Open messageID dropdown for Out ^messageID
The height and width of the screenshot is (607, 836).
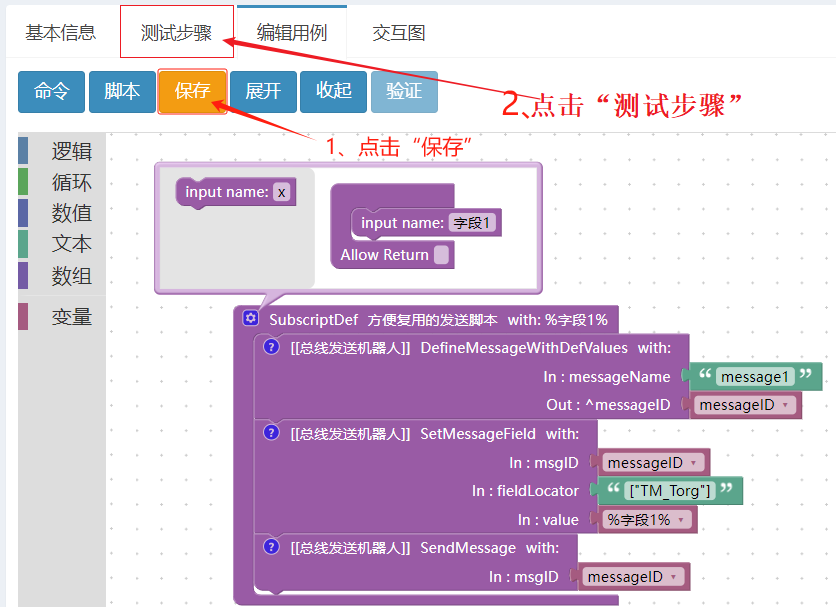(x=745, y=405)
